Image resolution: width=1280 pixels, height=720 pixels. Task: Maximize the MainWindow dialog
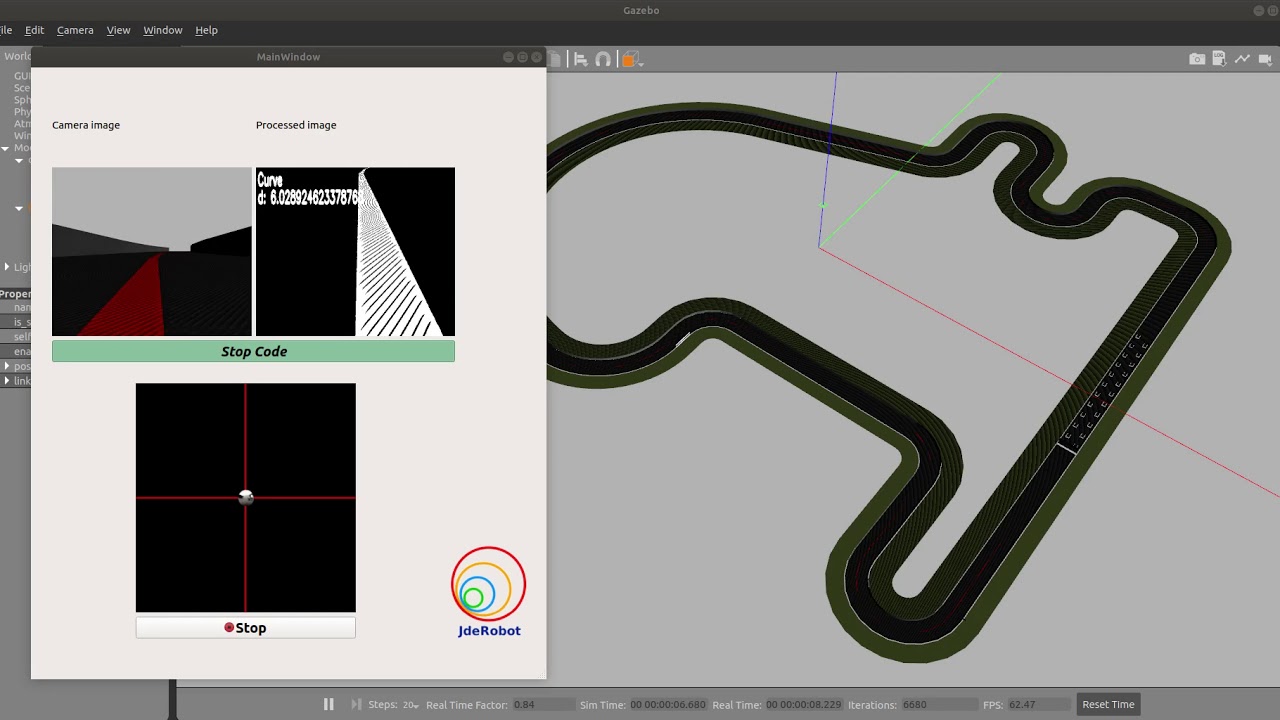(x=522, y=57)
